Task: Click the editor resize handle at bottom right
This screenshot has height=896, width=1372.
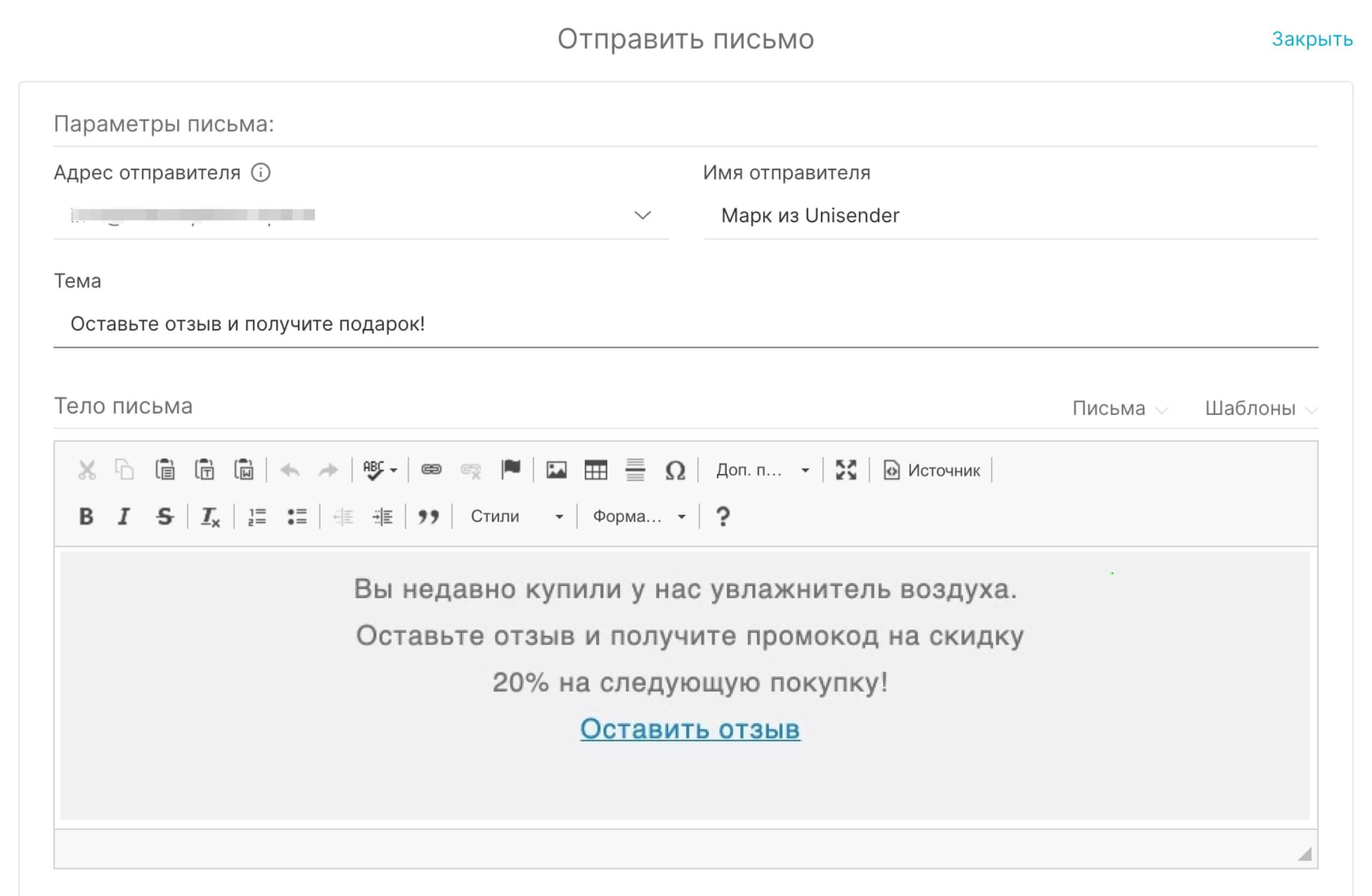Action: coord(1304,854)
